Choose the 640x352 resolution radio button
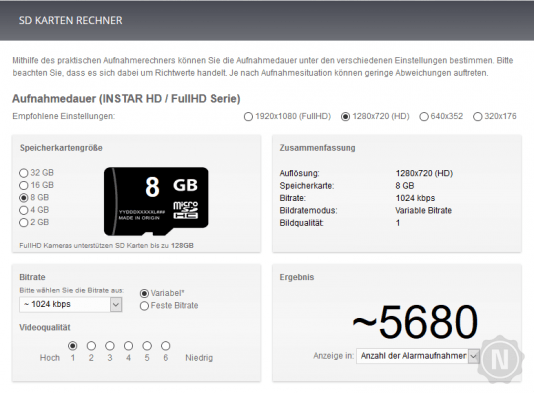Screen dimensions: 534x393 424,117
